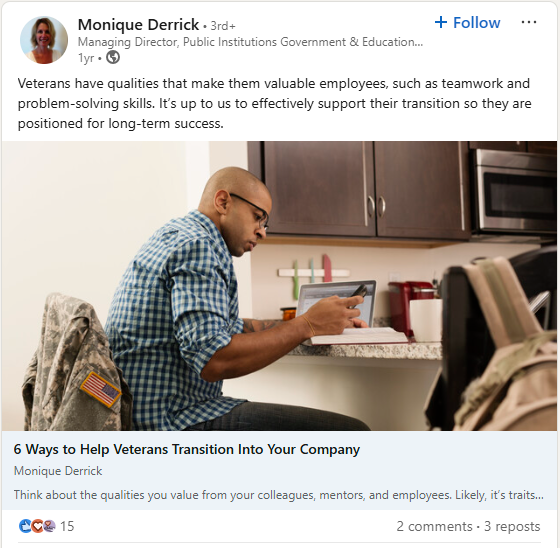Open the '6 Ways to Help Veterans' article title
The image size is (560, 548).
[x=186, y=449]
